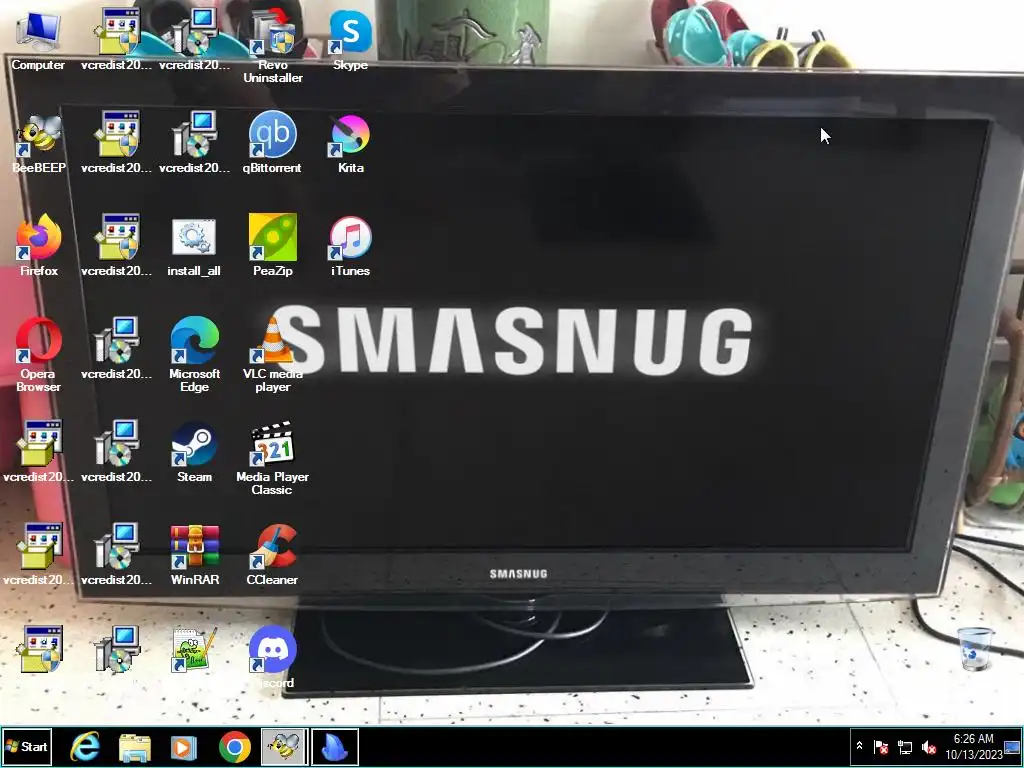
Task: Select the Recycle Bin icon
Action: (974, 648)
